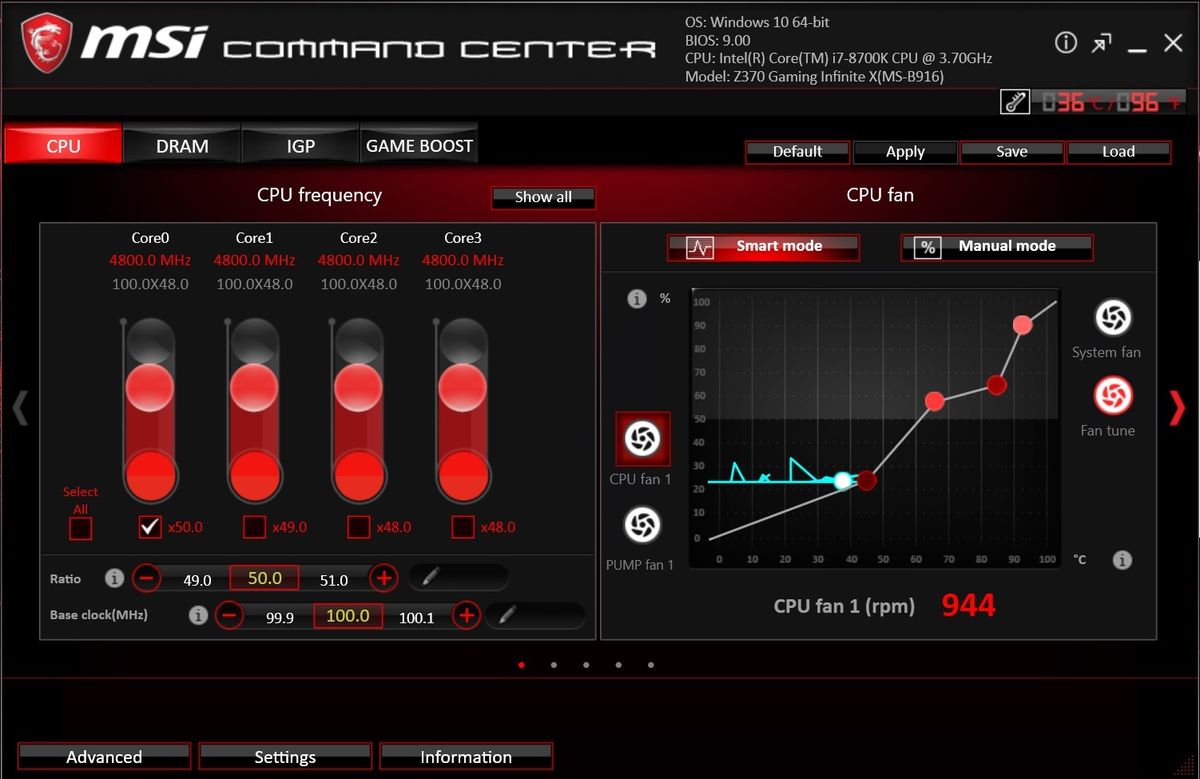Image resolution: width=1200 pixels, height=779 pixels.
Task: Click the info icon beside the °C axis
Action: pyautogui.click(x=1122, y=559)
